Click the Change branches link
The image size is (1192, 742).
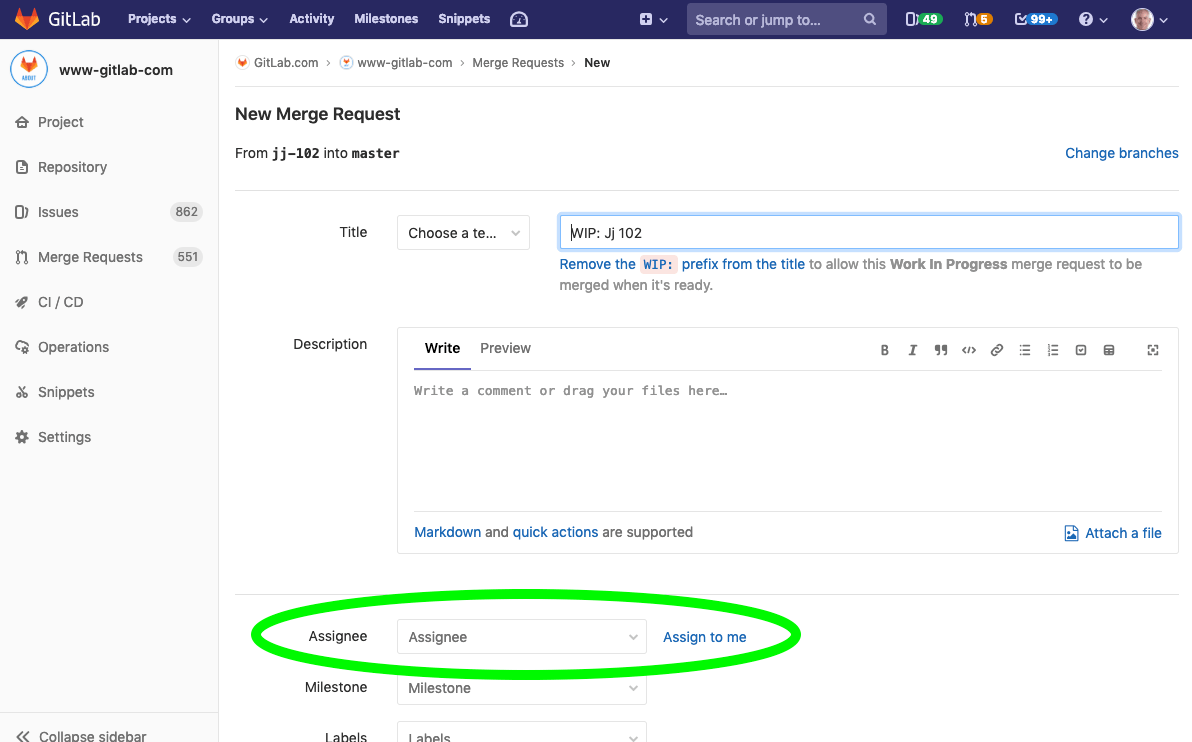(1121, 153)
